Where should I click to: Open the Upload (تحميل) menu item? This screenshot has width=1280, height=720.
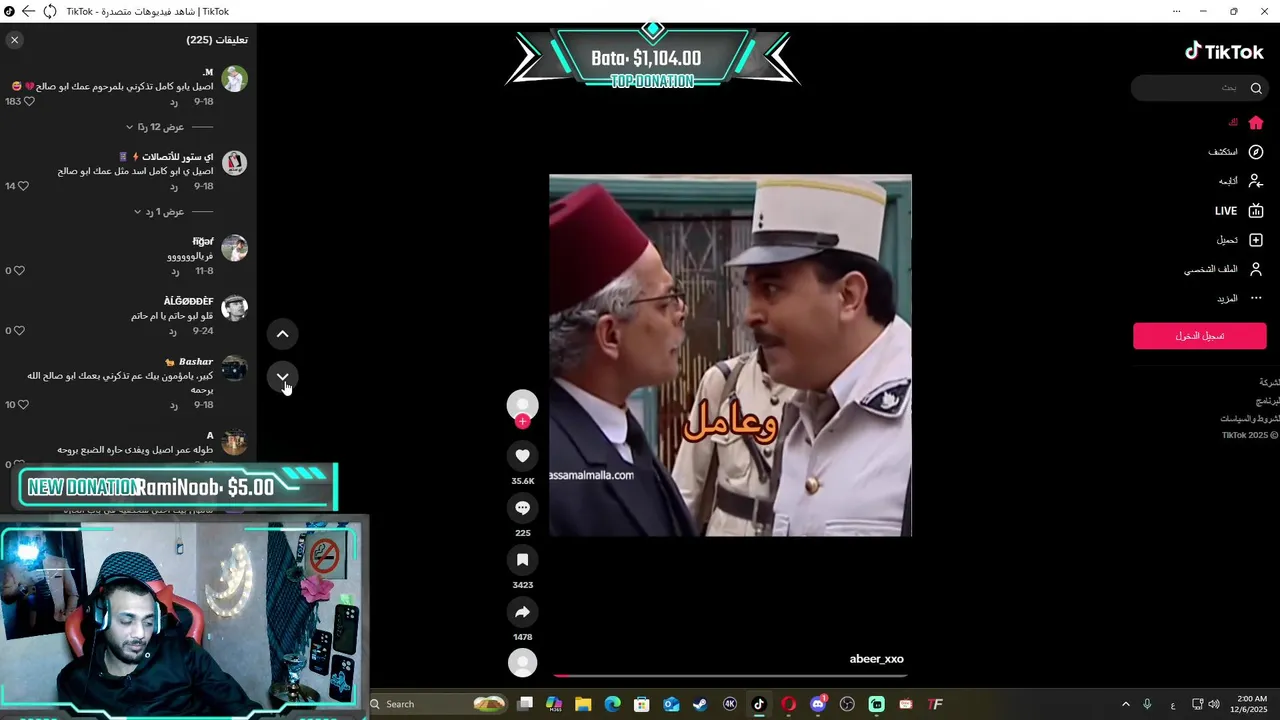click(1239, 240)
